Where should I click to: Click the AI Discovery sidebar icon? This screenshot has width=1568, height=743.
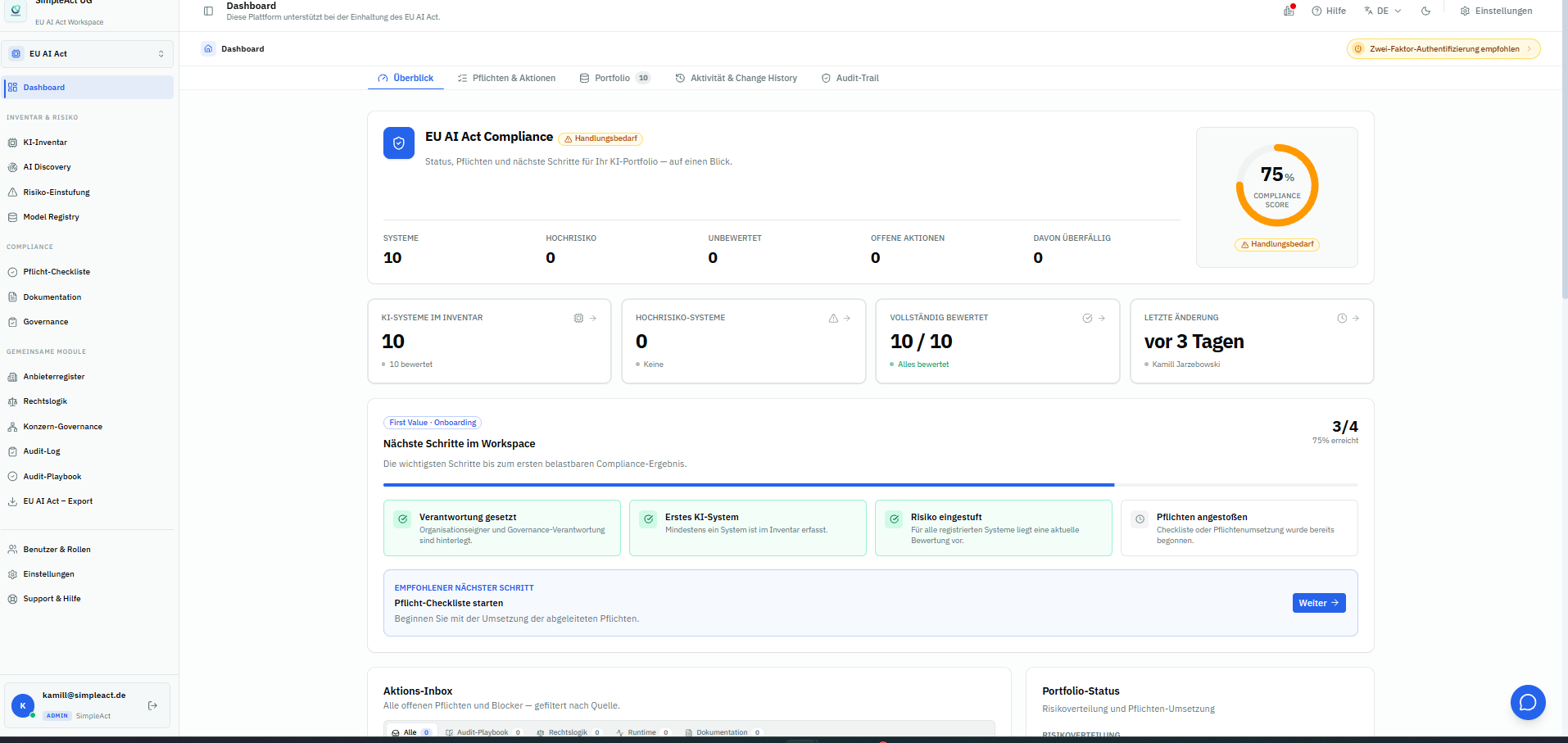(x=12, y=167)
